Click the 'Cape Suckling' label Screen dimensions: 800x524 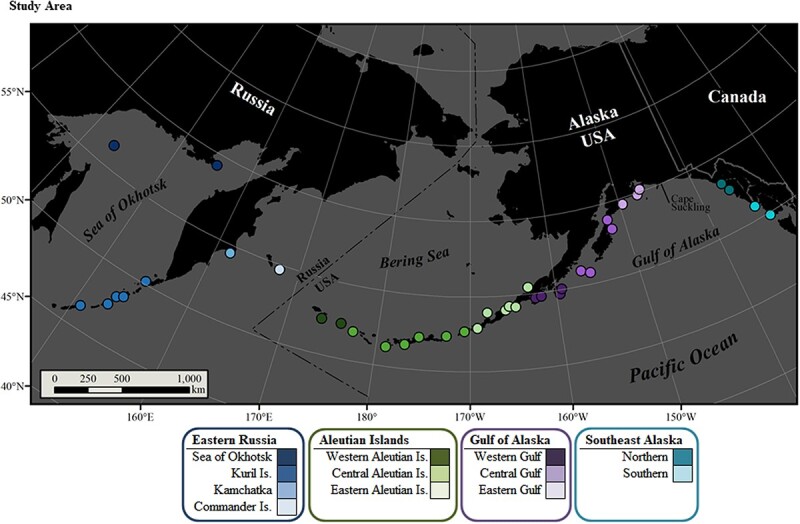pos(690,203)
